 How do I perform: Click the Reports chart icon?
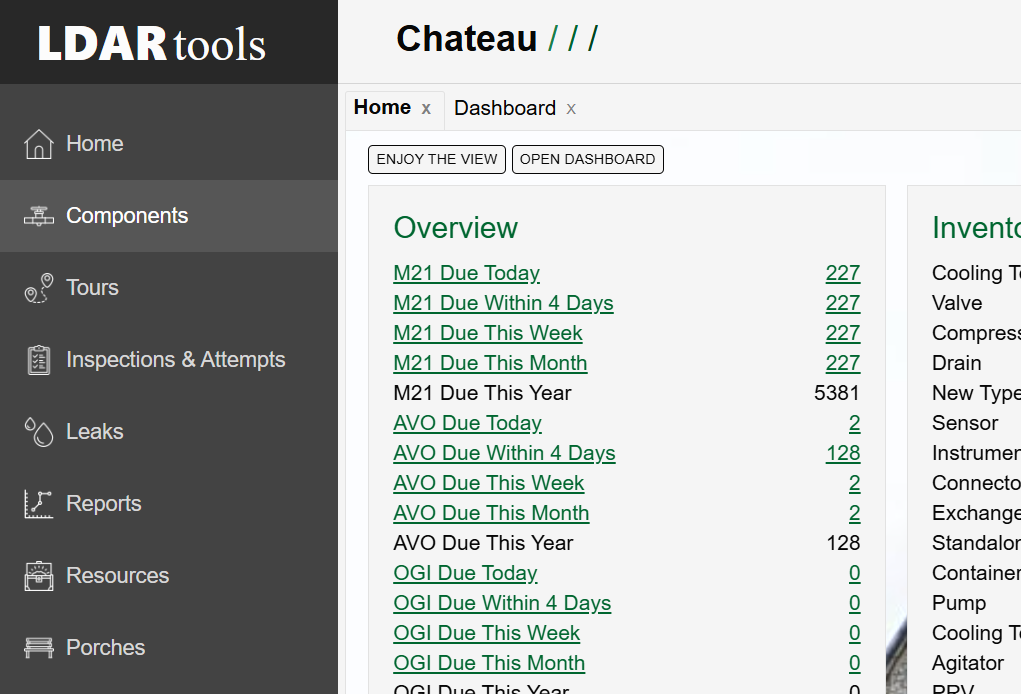click(38, 504)
